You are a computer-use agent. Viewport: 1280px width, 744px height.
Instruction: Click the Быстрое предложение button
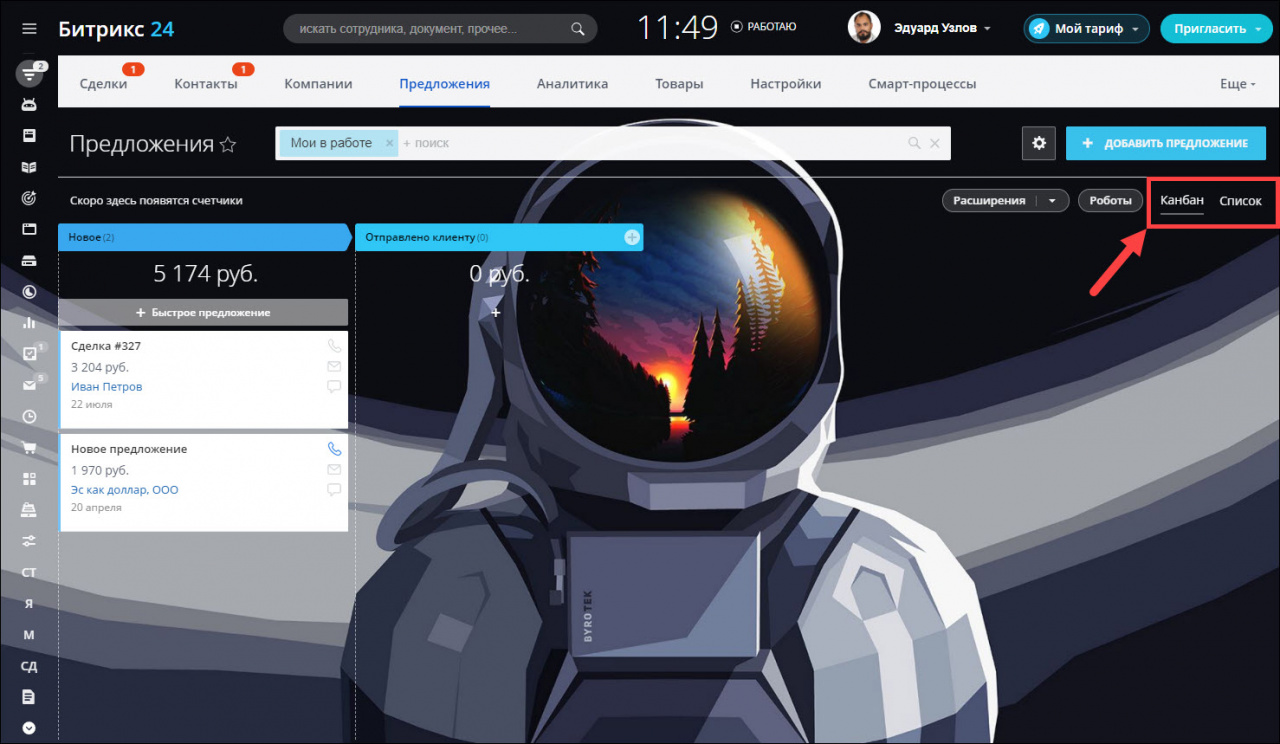pos(203,313)
